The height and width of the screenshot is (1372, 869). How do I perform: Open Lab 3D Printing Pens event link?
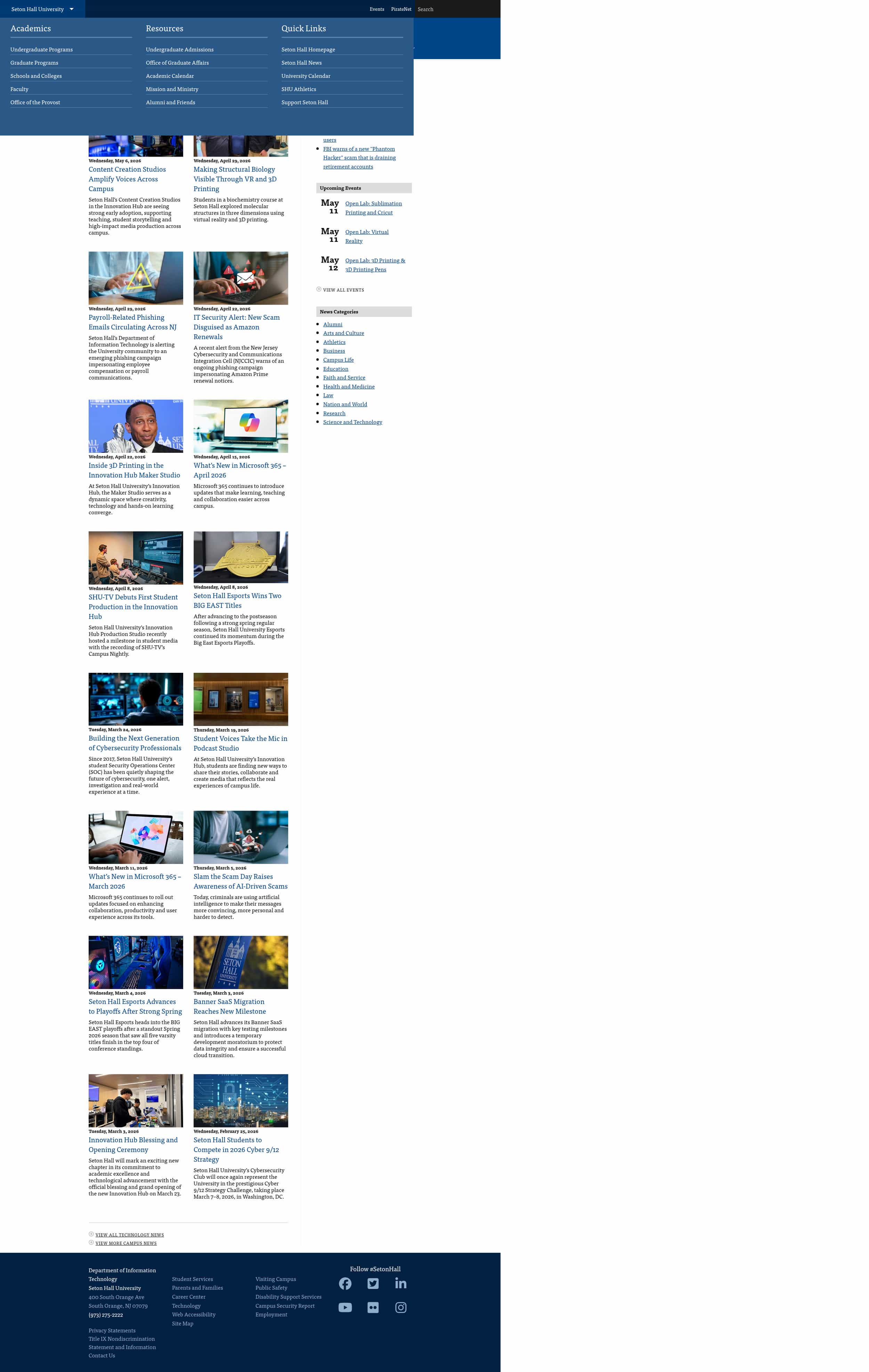(375, 265)
